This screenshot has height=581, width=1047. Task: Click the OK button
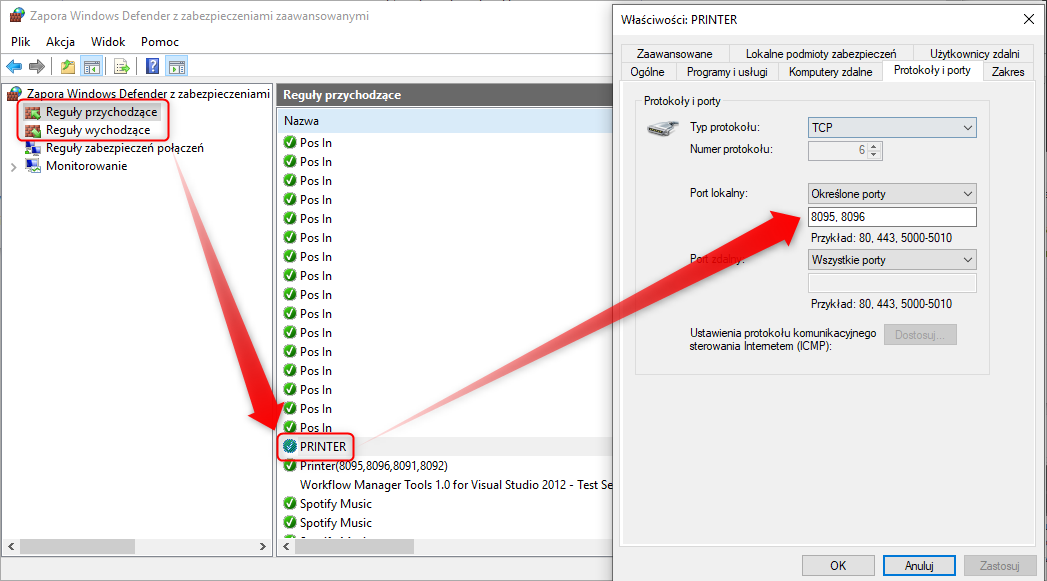(x=838, y=565)
